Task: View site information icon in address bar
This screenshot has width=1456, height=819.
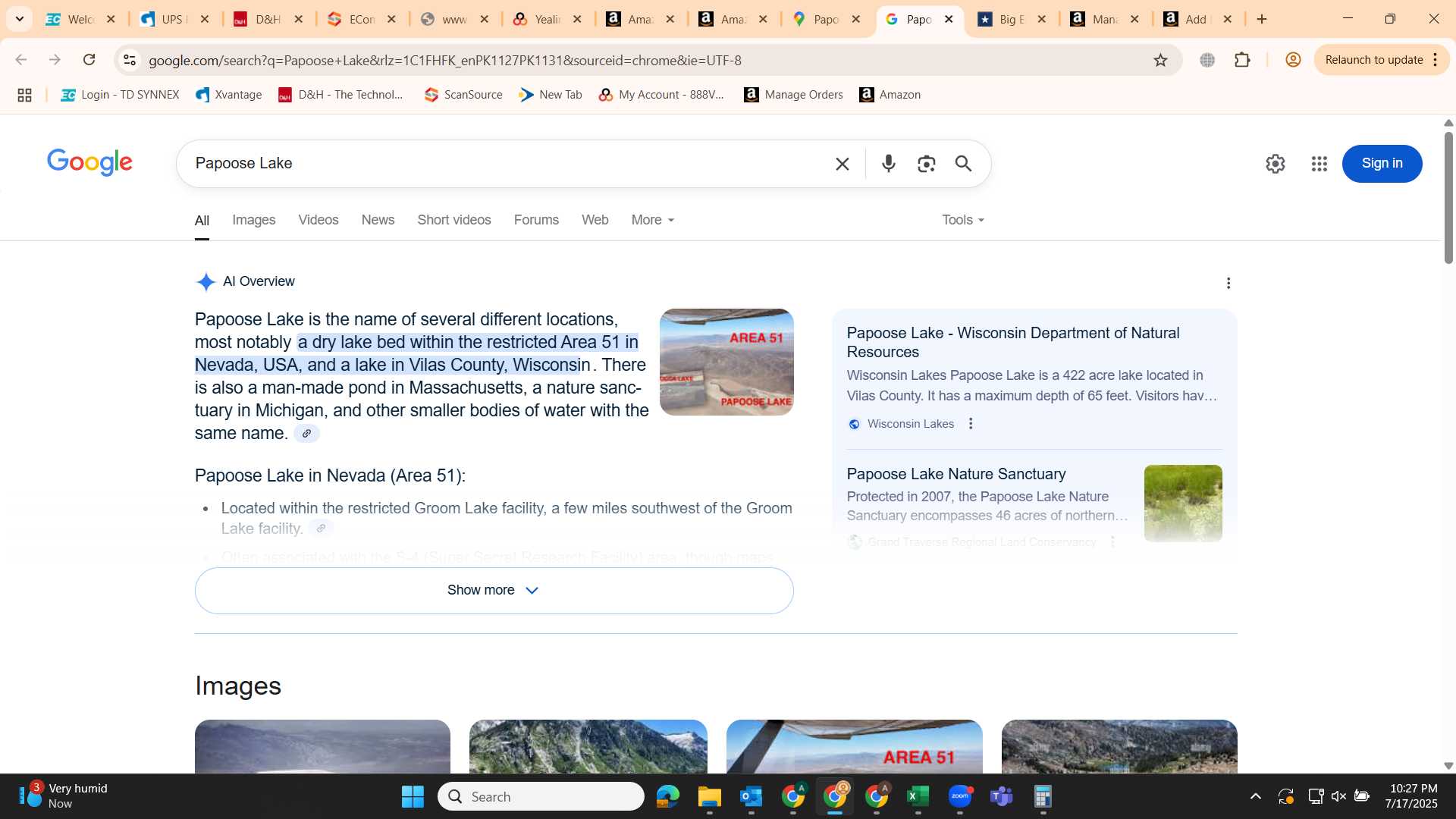Action: 130,60
